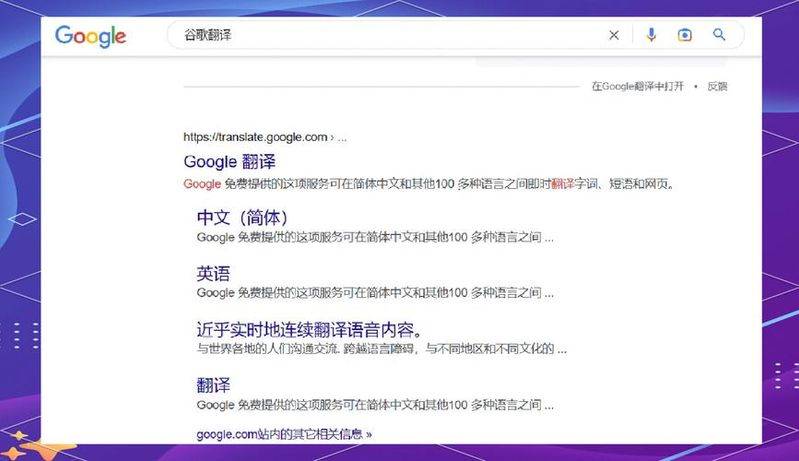Clear the search box with X icon
The image size is (799, 461).
point(614,35)
